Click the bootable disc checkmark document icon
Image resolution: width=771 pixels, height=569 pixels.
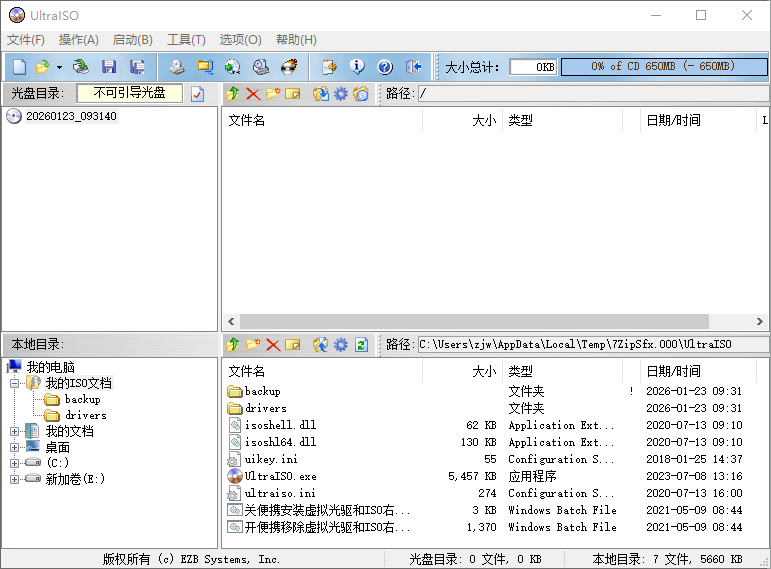tap(198, 93)
